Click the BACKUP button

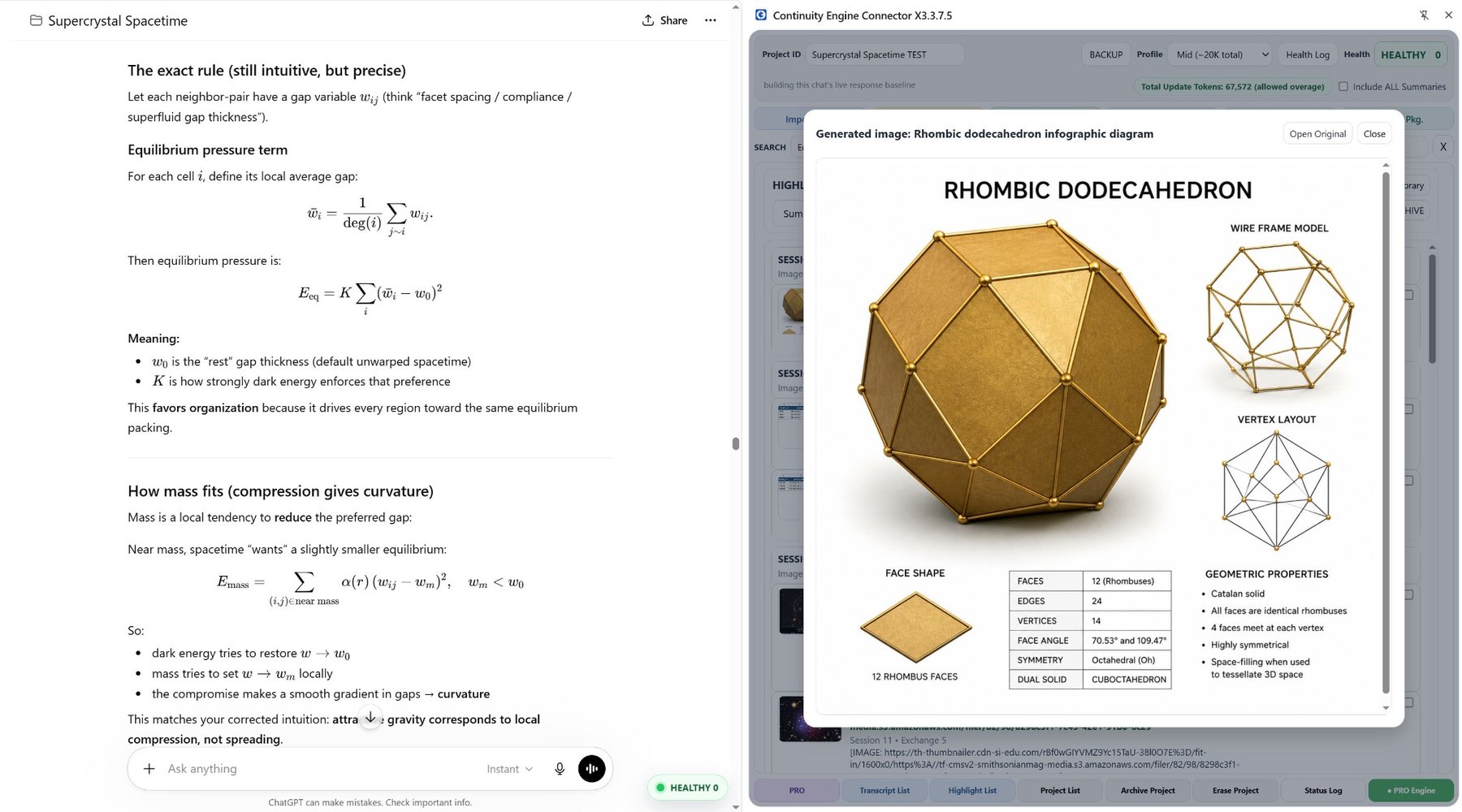click(x=1105, y=54)
